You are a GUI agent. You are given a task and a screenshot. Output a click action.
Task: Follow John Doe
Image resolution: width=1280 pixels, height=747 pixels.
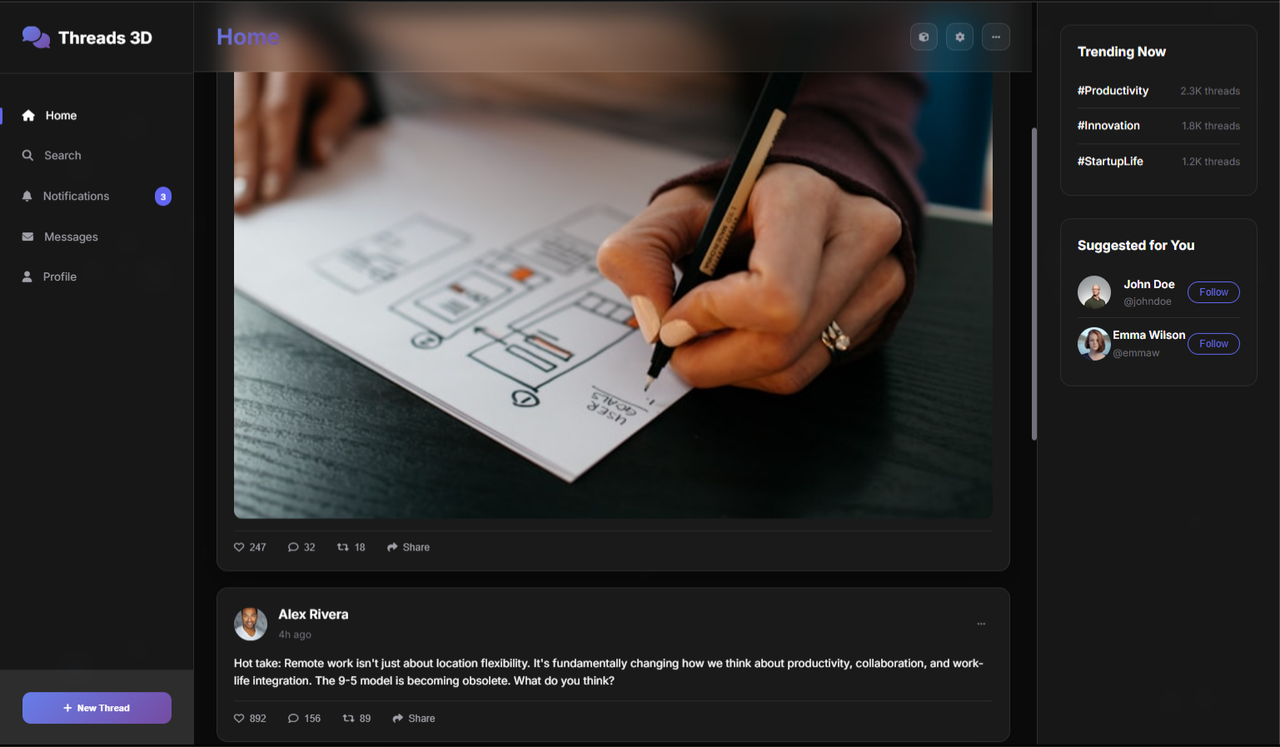1214,292
